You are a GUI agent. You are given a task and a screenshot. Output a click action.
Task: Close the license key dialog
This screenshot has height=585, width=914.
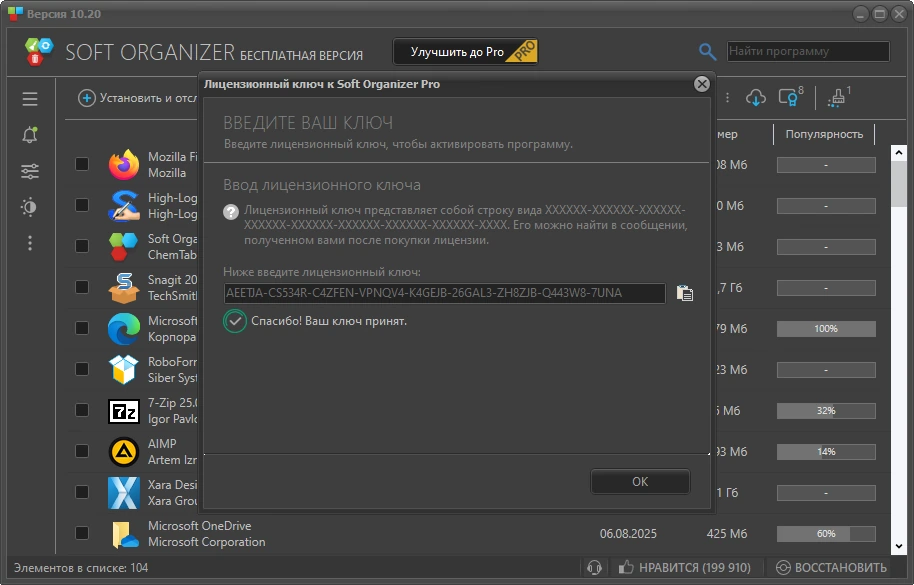702,84
